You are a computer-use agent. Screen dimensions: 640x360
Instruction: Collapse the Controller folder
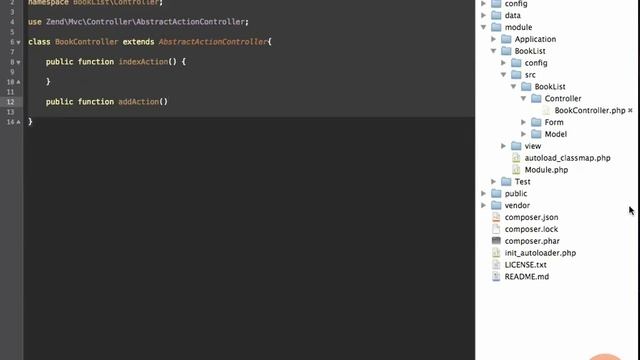coord(523,98)
